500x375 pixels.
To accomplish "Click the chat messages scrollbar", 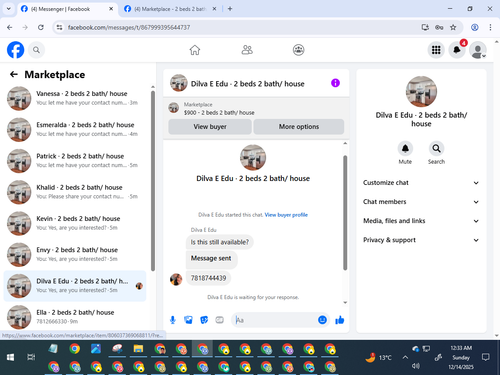I will point(345,212).
